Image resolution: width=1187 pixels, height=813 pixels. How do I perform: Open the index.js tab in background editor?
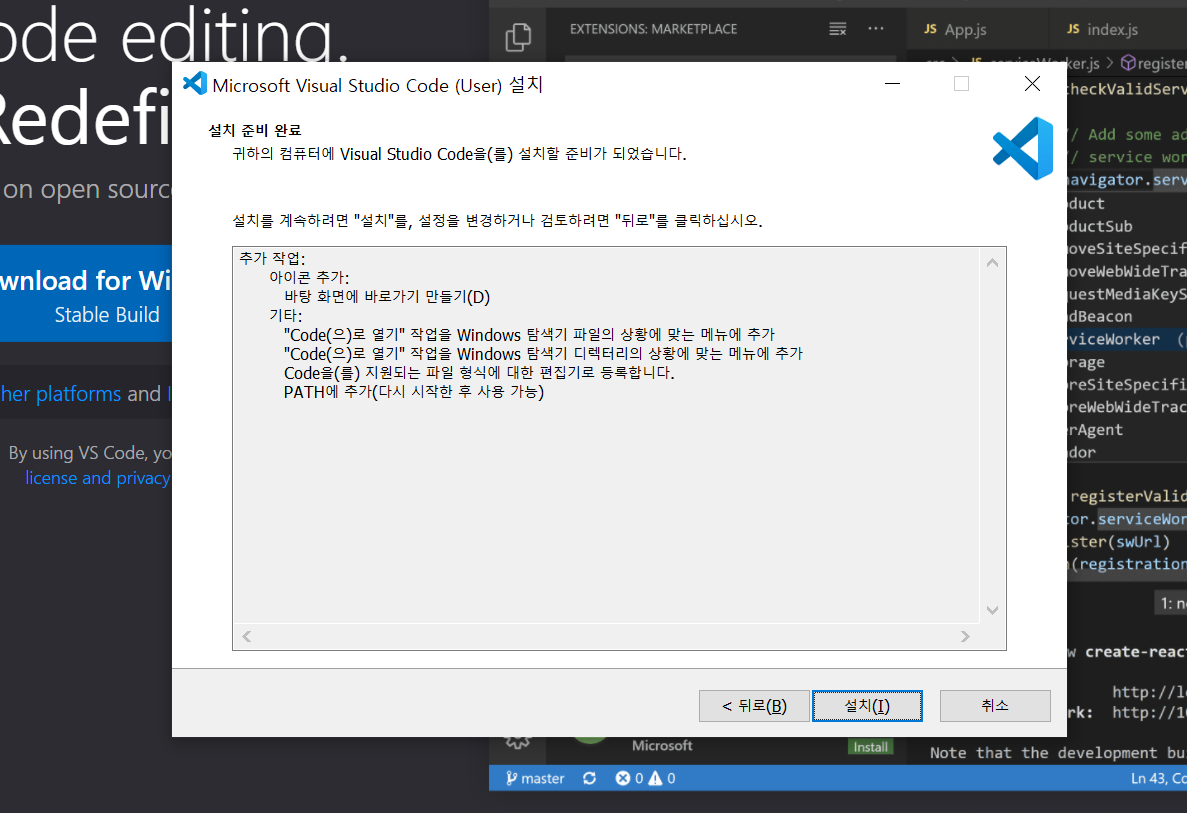pyautogui.click(x=1102, y=30)
